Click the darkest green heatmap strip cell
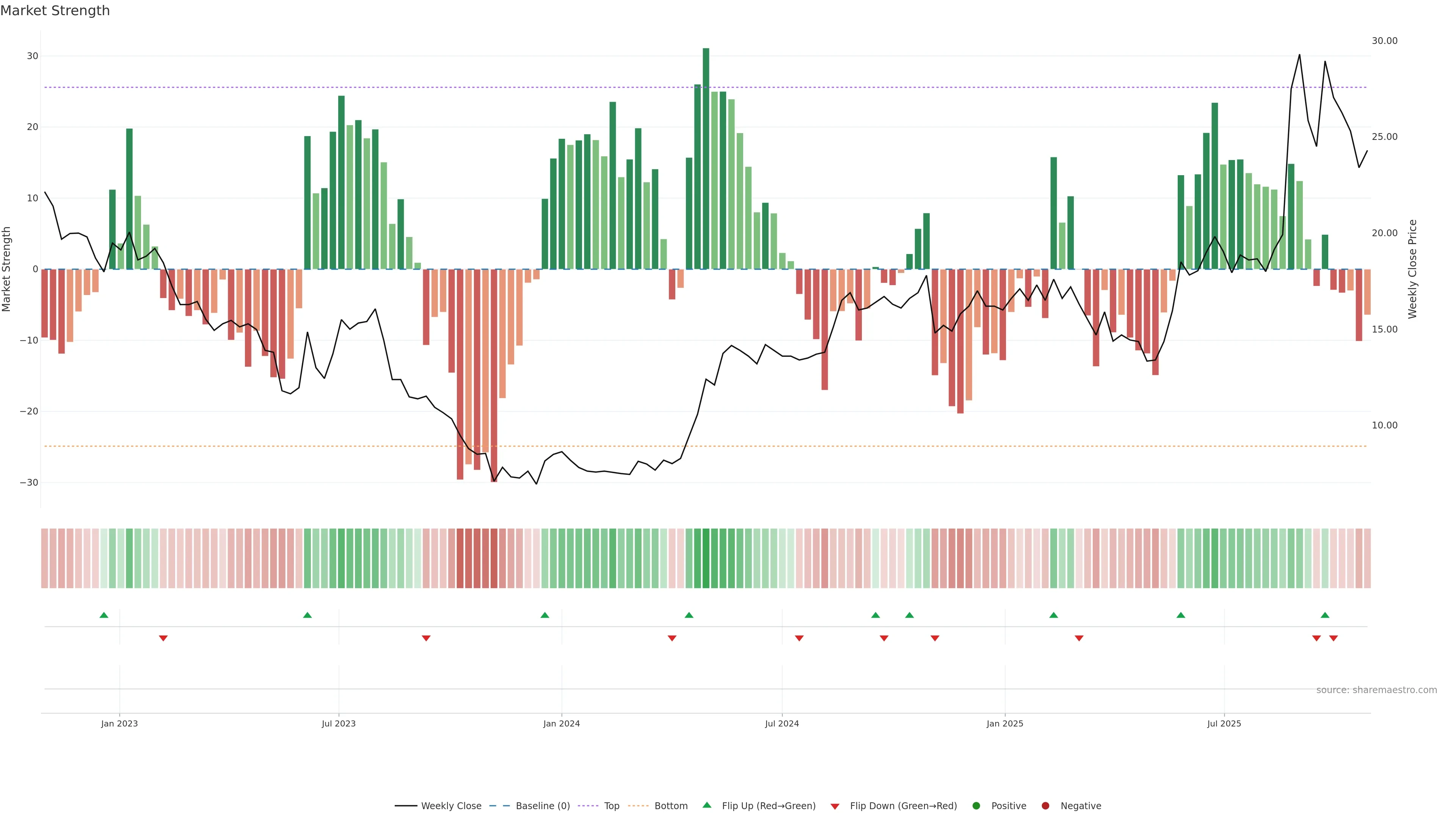Image resolution: width=1456 pixels, height=819 pixels. coord(706,558)
